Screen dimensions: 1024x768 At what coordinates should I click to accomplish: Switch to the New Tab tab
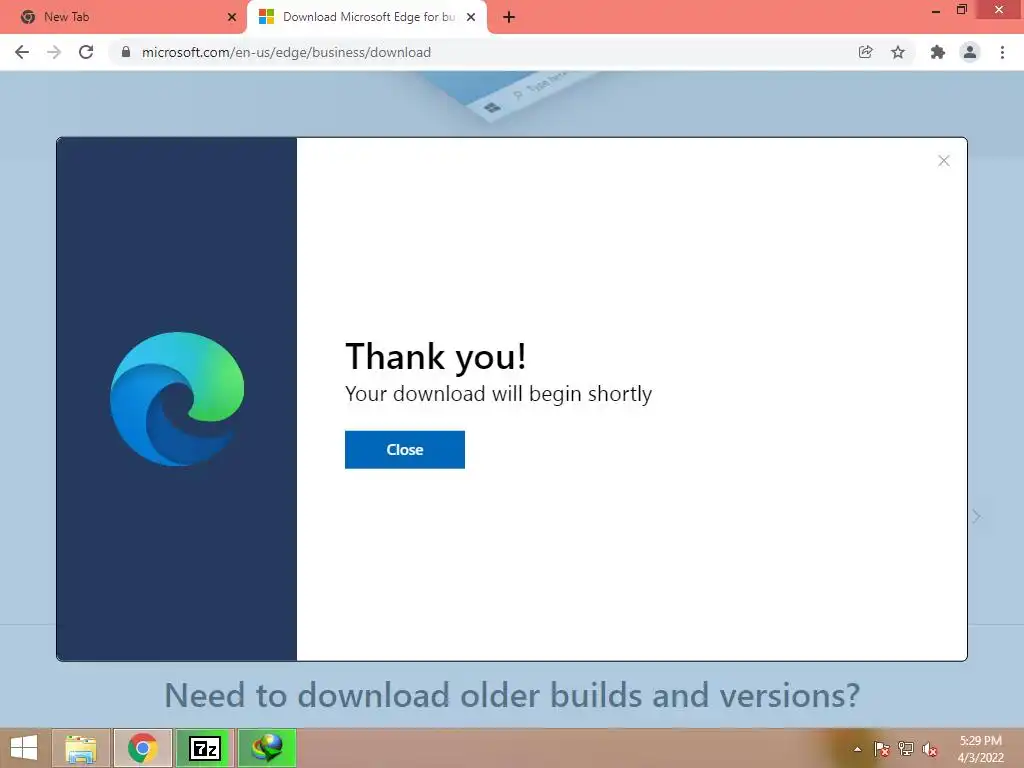coord(123,17)
